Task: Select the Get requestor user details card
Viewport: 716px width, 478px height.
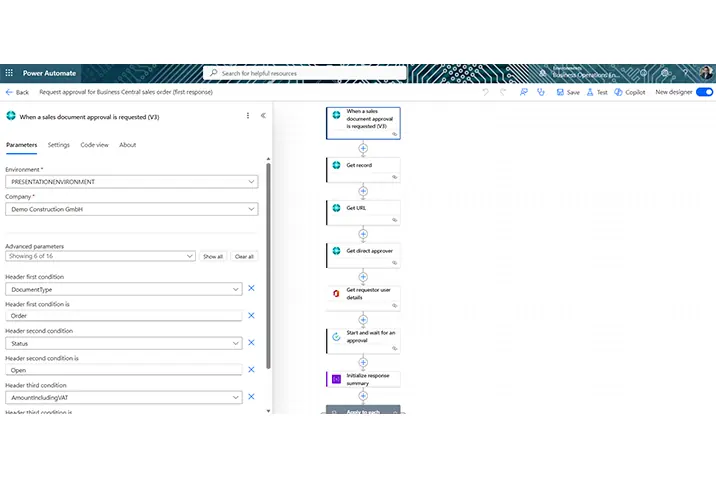Action: 363,298
